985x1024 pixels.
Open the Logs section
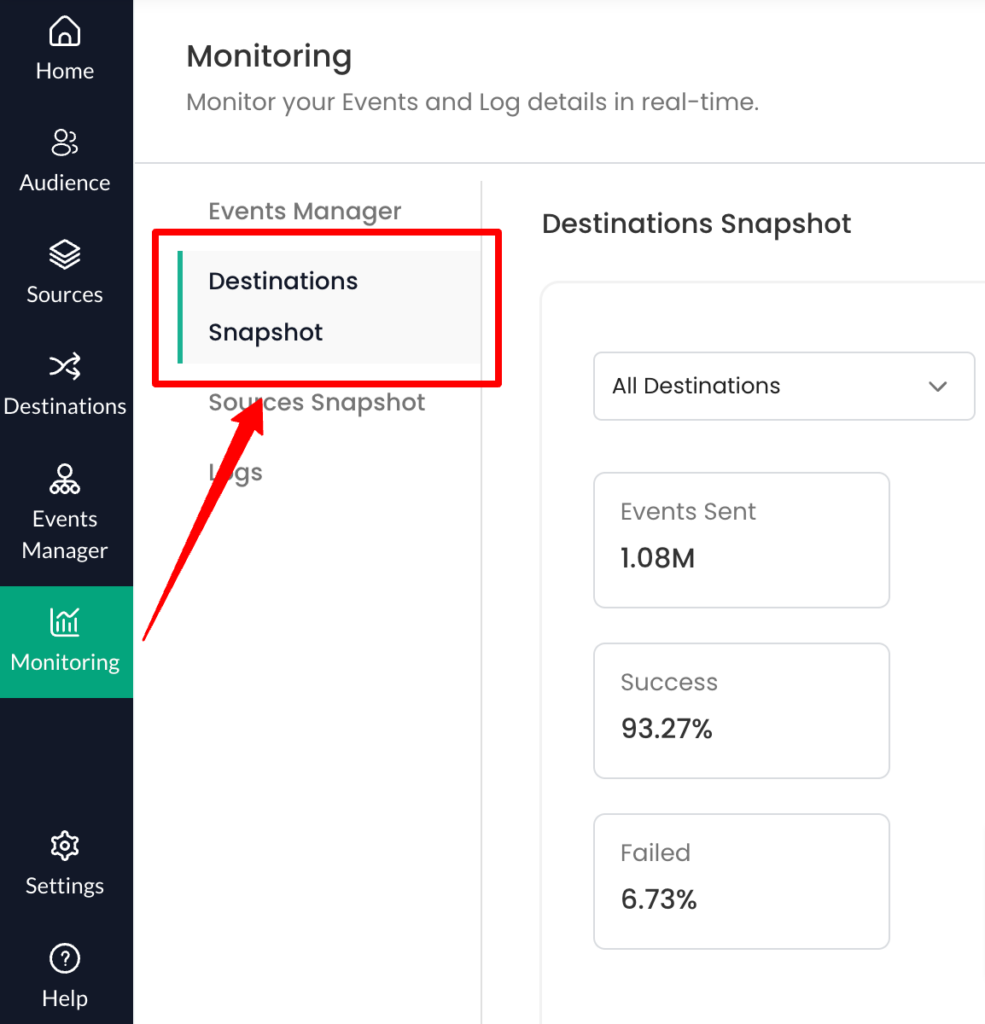(x=236, y=472)
